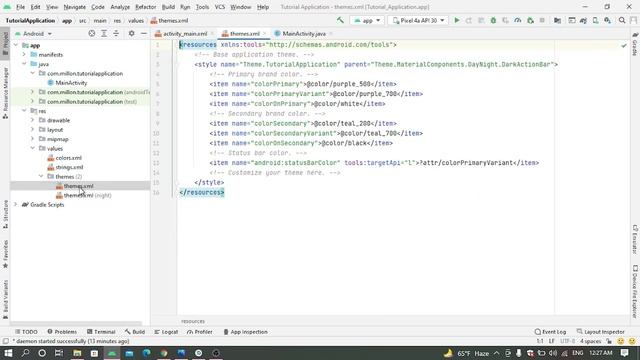
Task: Open the Refactor menu
Action: tap(146, 7)
